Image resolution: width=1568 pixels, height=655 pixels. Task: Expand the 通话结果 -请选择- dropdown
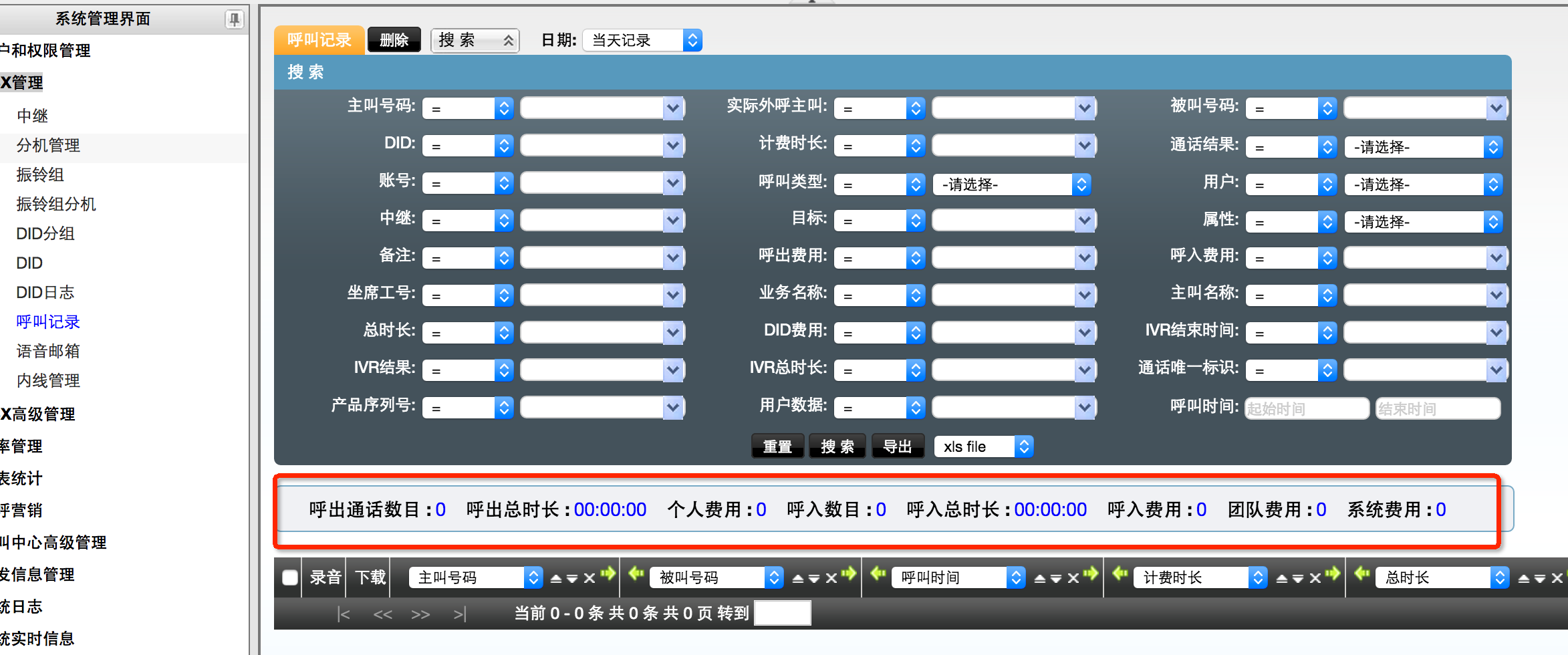(x=1423, y=147)
